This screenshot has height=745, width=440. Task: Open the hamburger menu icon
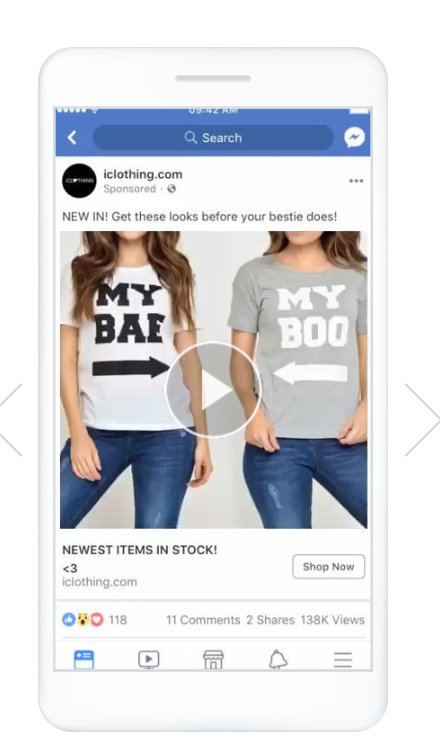coord(343,659)
